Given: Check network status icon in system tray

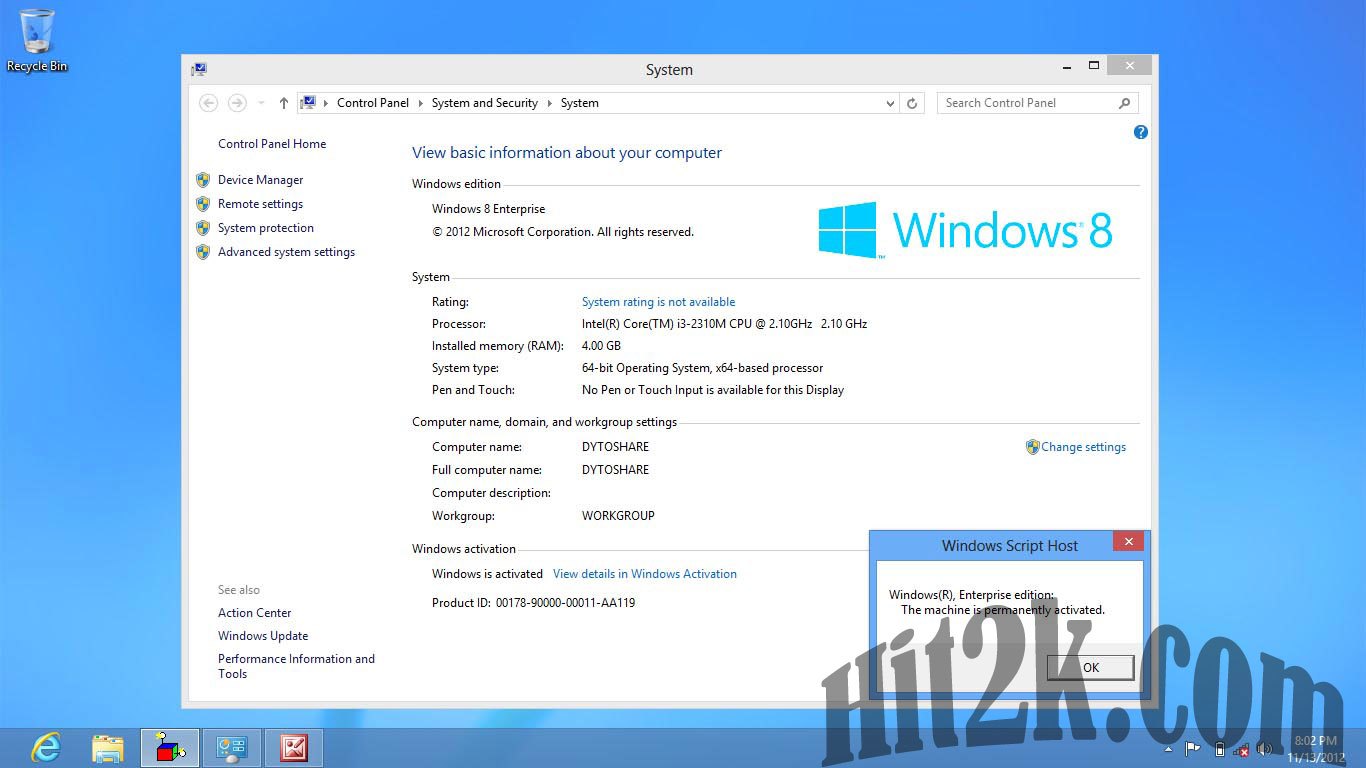Looking at the screenshot, I should tap(1241, 748).
